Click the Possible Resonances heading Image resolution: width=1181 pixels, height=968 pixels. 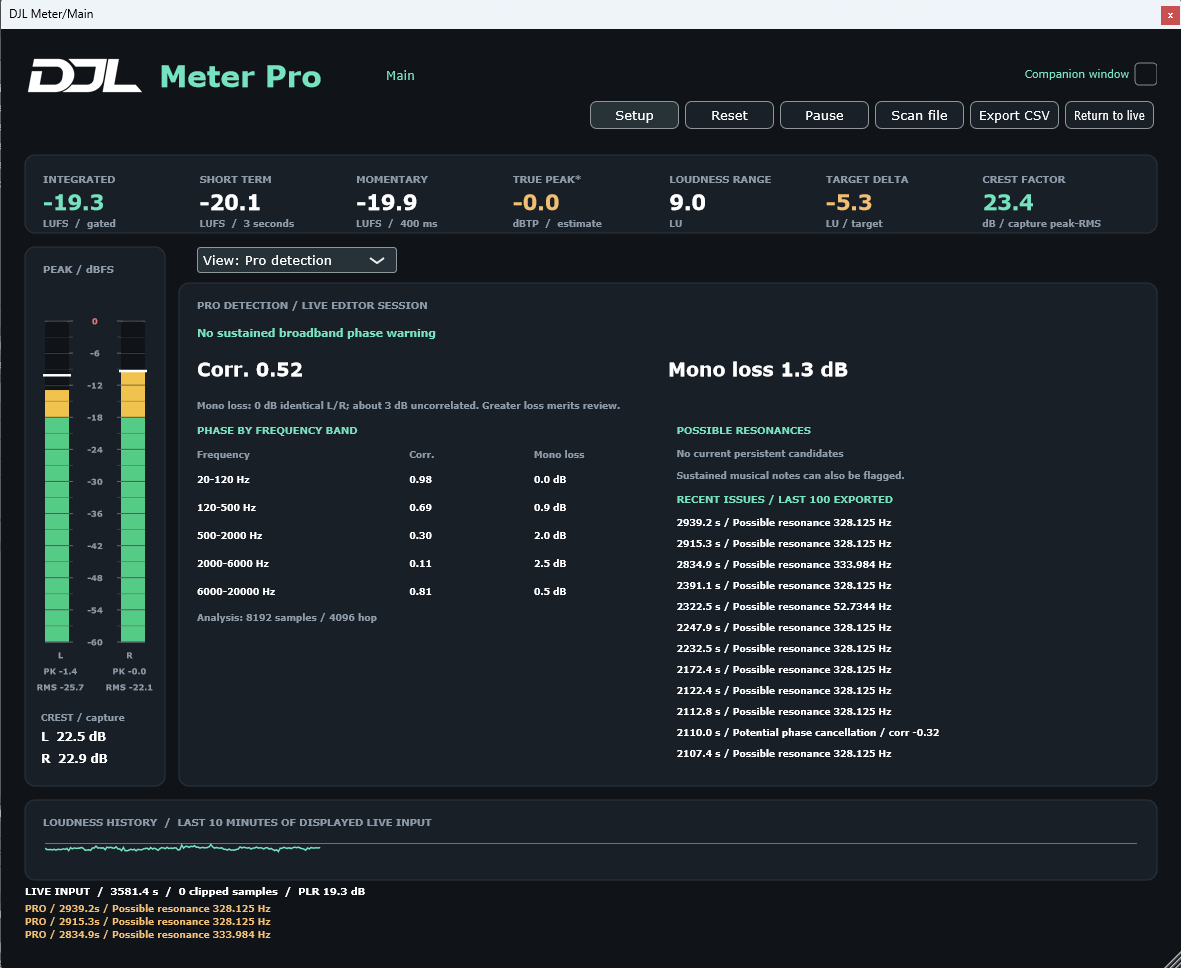coord(743,430)
